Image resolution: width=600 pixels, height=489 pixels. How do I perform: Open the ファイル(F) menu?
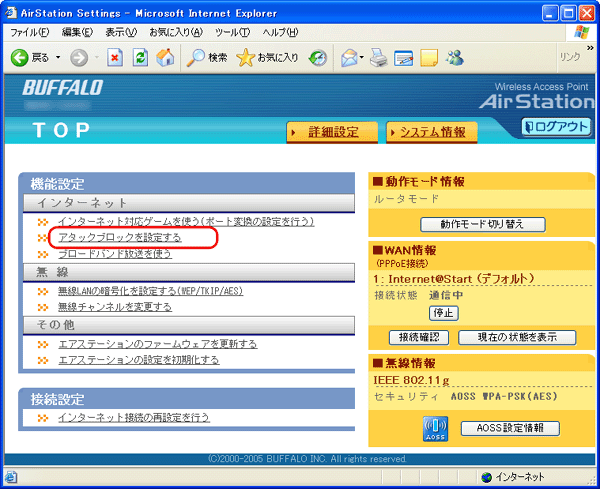tap(30, 32)
